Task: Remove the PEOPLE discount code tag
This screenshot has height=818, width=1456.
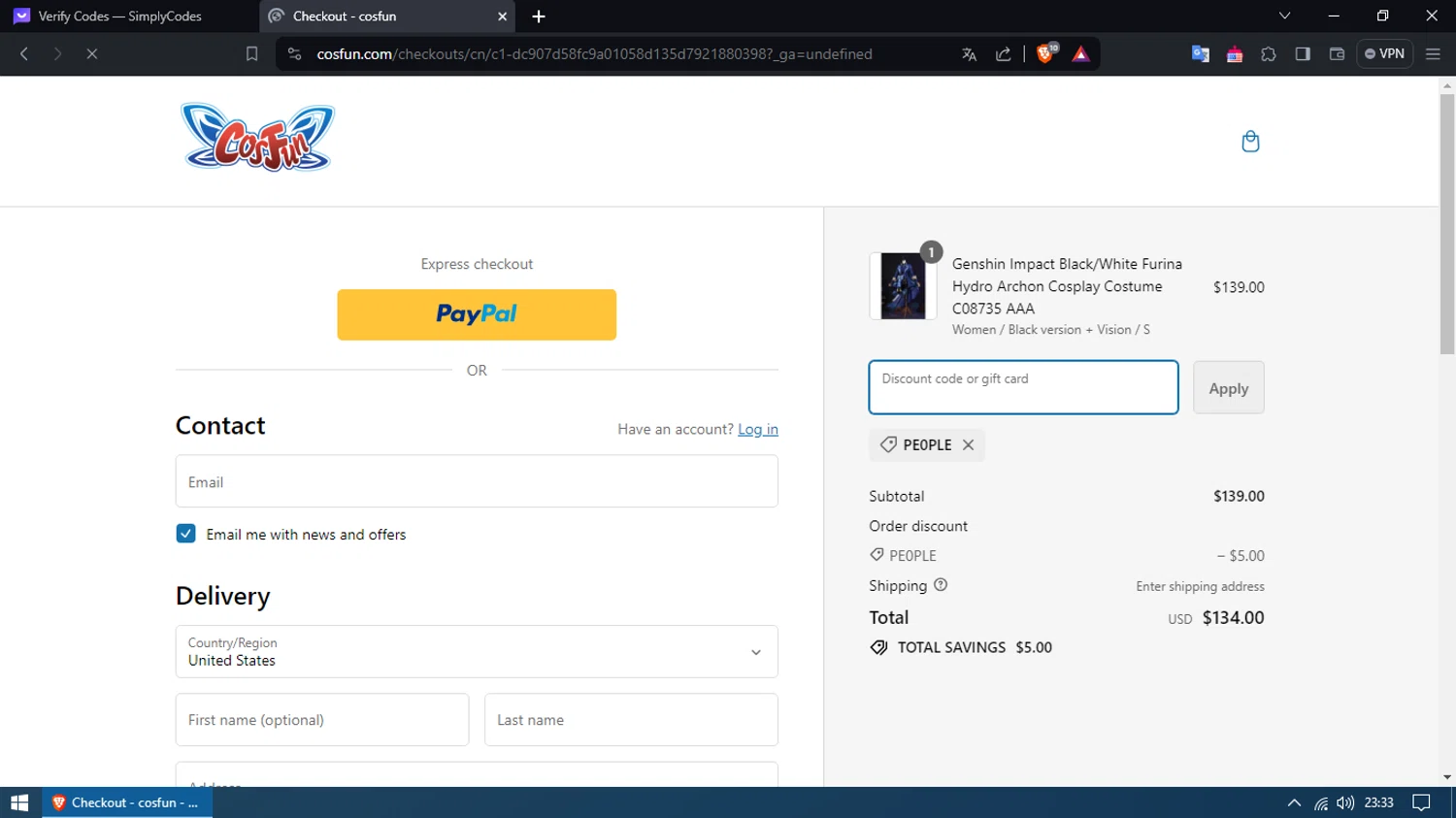Action: (x=968, y=444)
